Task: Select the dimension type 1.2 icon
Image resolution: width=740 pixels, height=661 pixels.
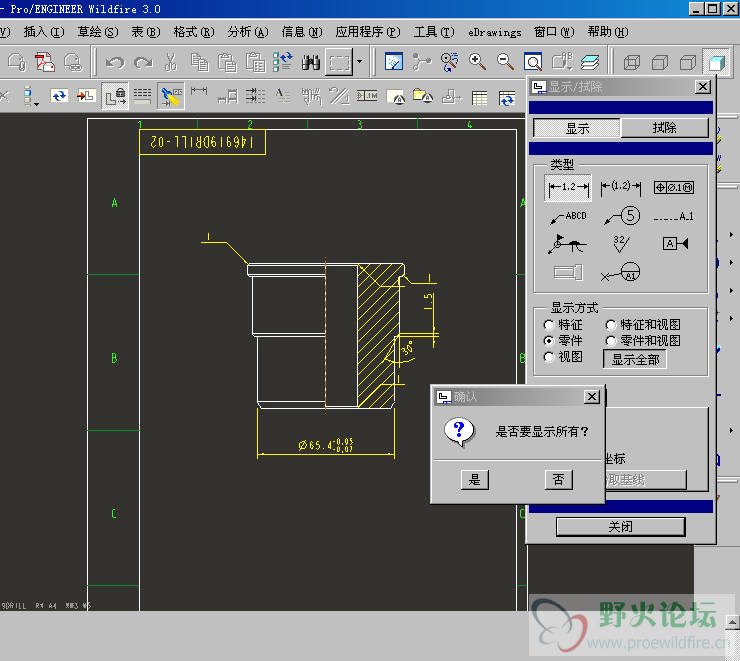Action: pyautogui.click(x=568, y=188)
